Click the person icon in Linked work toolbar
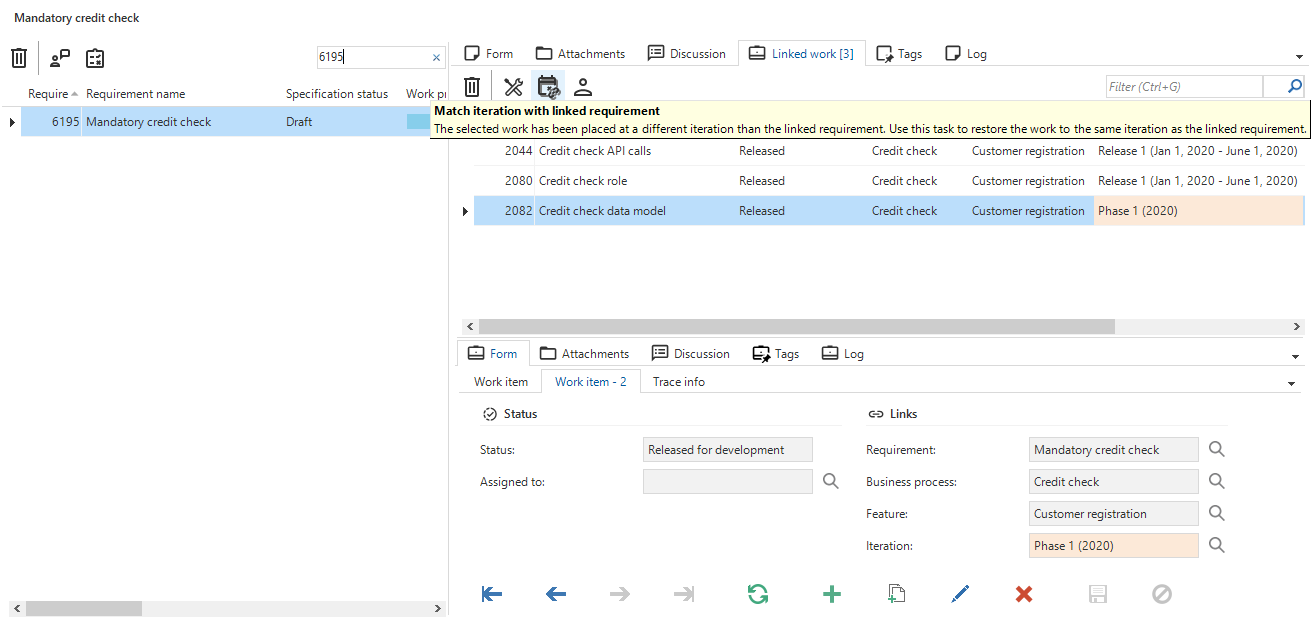The height and width of the screenshot is (622, 1316). (x=583, y=87)
